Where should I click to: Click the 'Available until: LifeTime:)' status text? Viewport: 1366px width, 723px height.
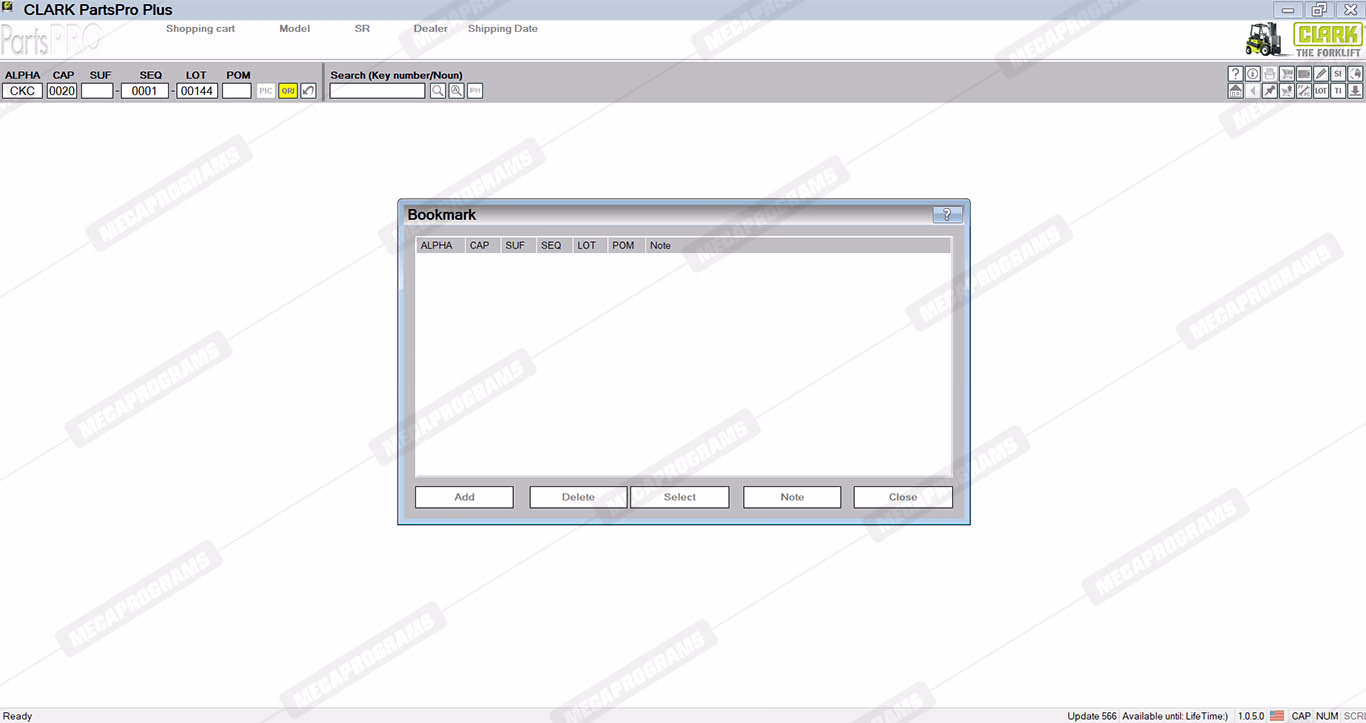[x=1175, y=716]
